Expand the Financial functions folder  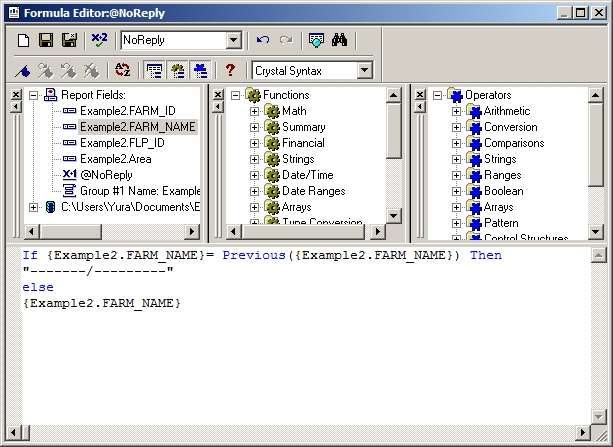[x=254, y=144]
